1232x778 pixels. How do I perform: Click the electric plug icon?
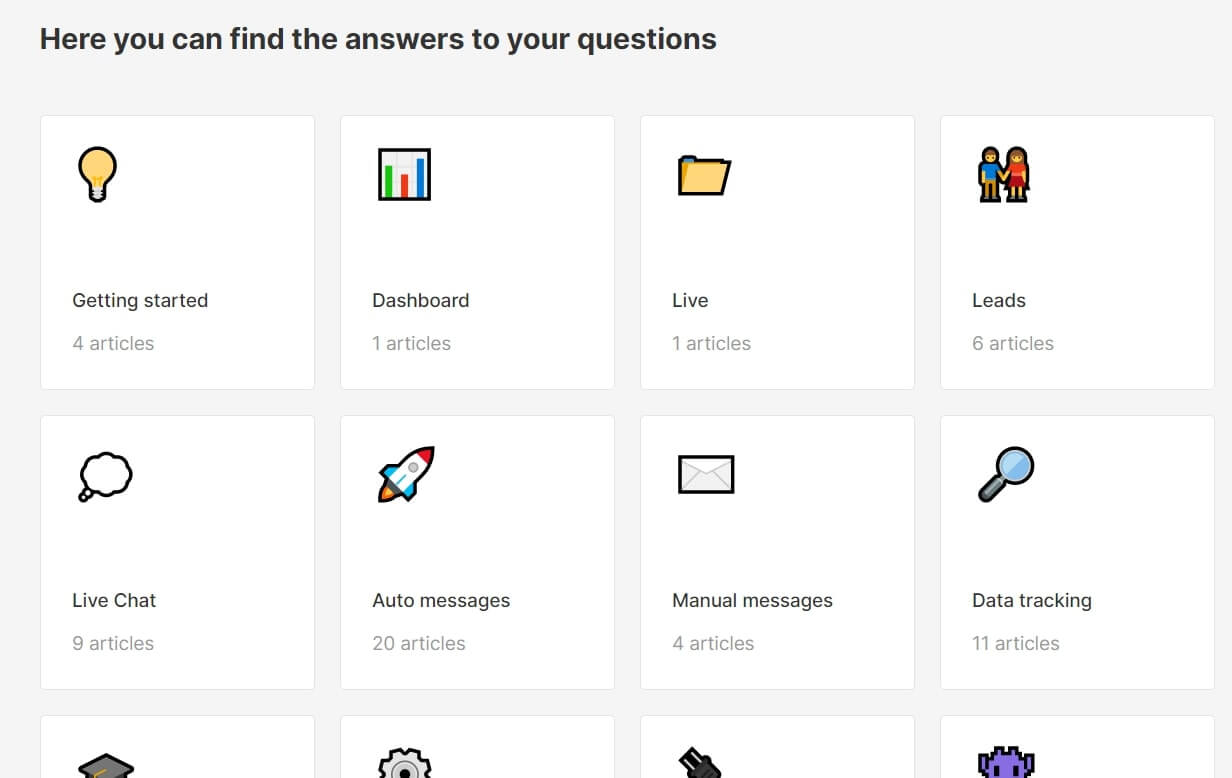click(x=701, y=765)
